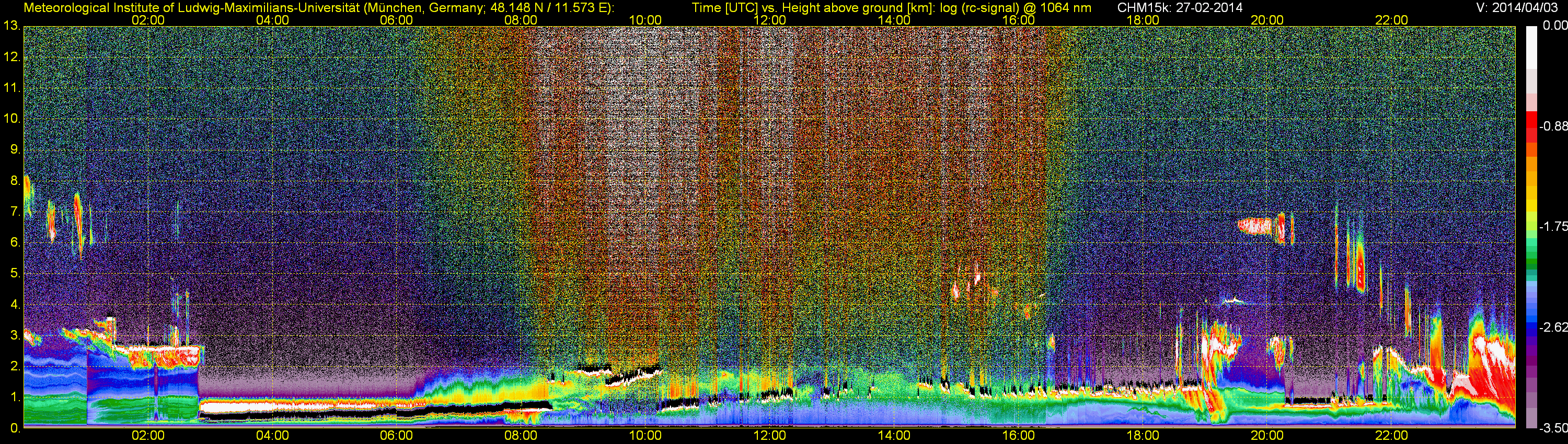Click the 02:00 label on the bottom time axis
Image resolution: width=1568 pixels, height=444 pixels.
(148, 436)
